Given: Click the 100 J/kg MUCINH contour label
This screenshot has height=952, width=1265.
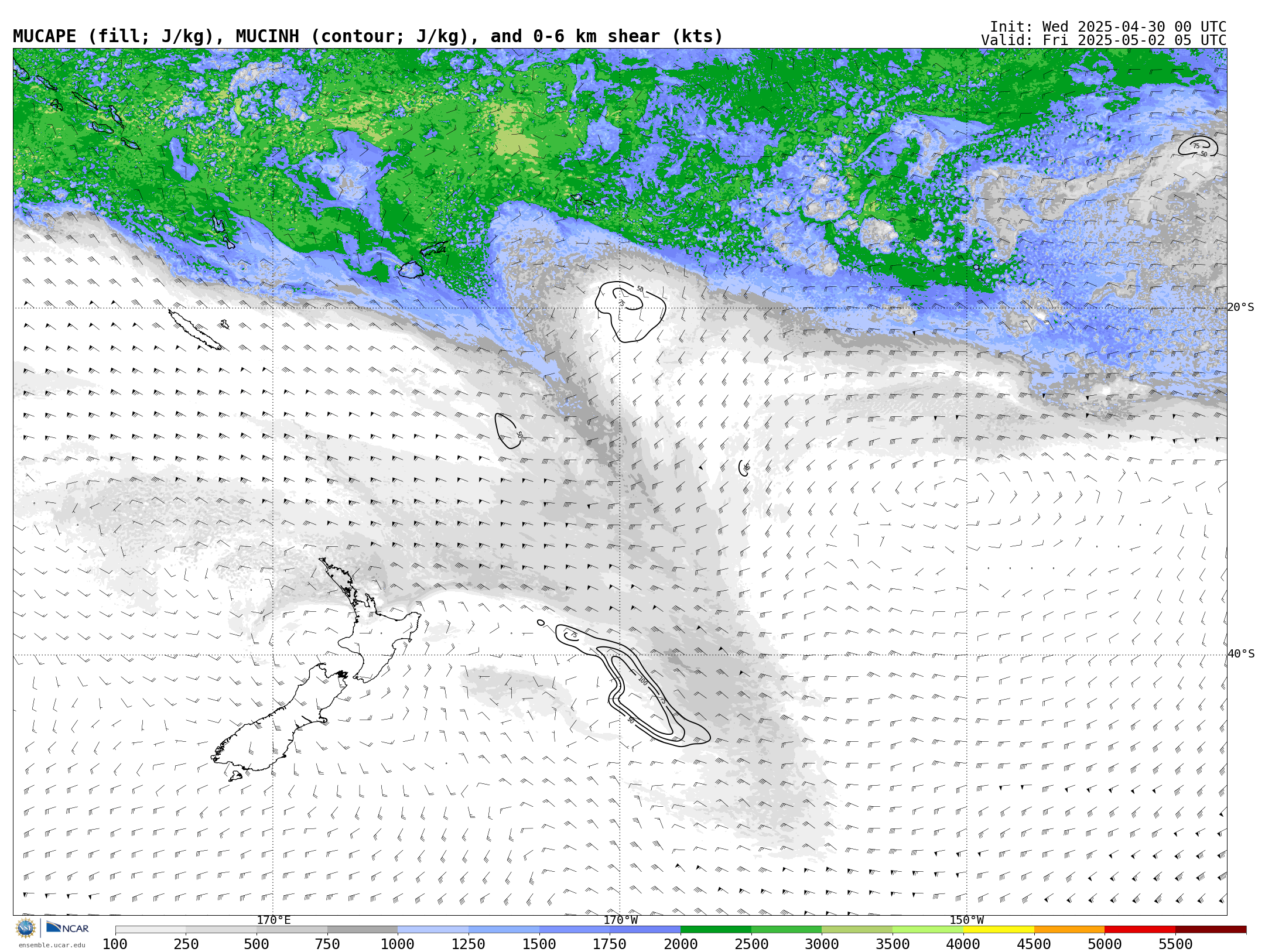Looking at the screenshot, I should [642, 681].
